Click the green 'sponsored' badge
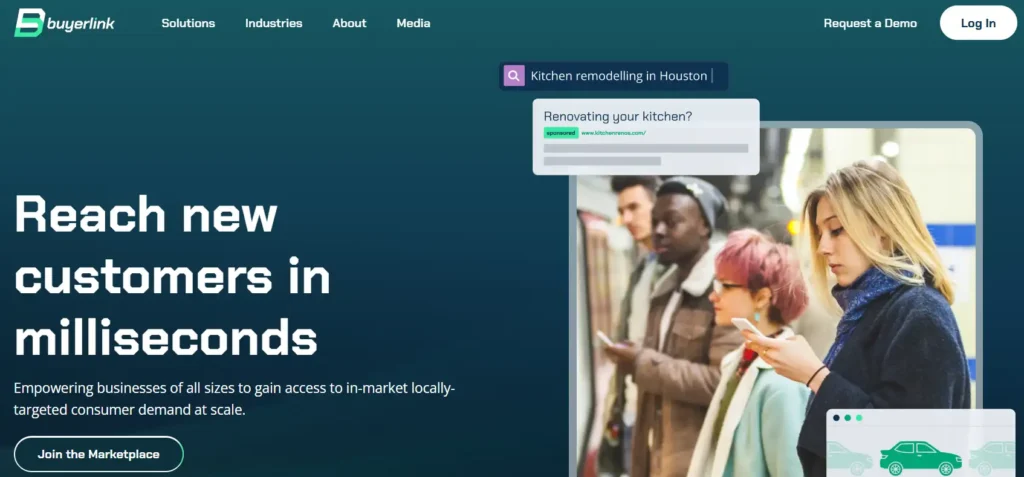This screenshot has height=477, width=1024. tap(561, 133)
